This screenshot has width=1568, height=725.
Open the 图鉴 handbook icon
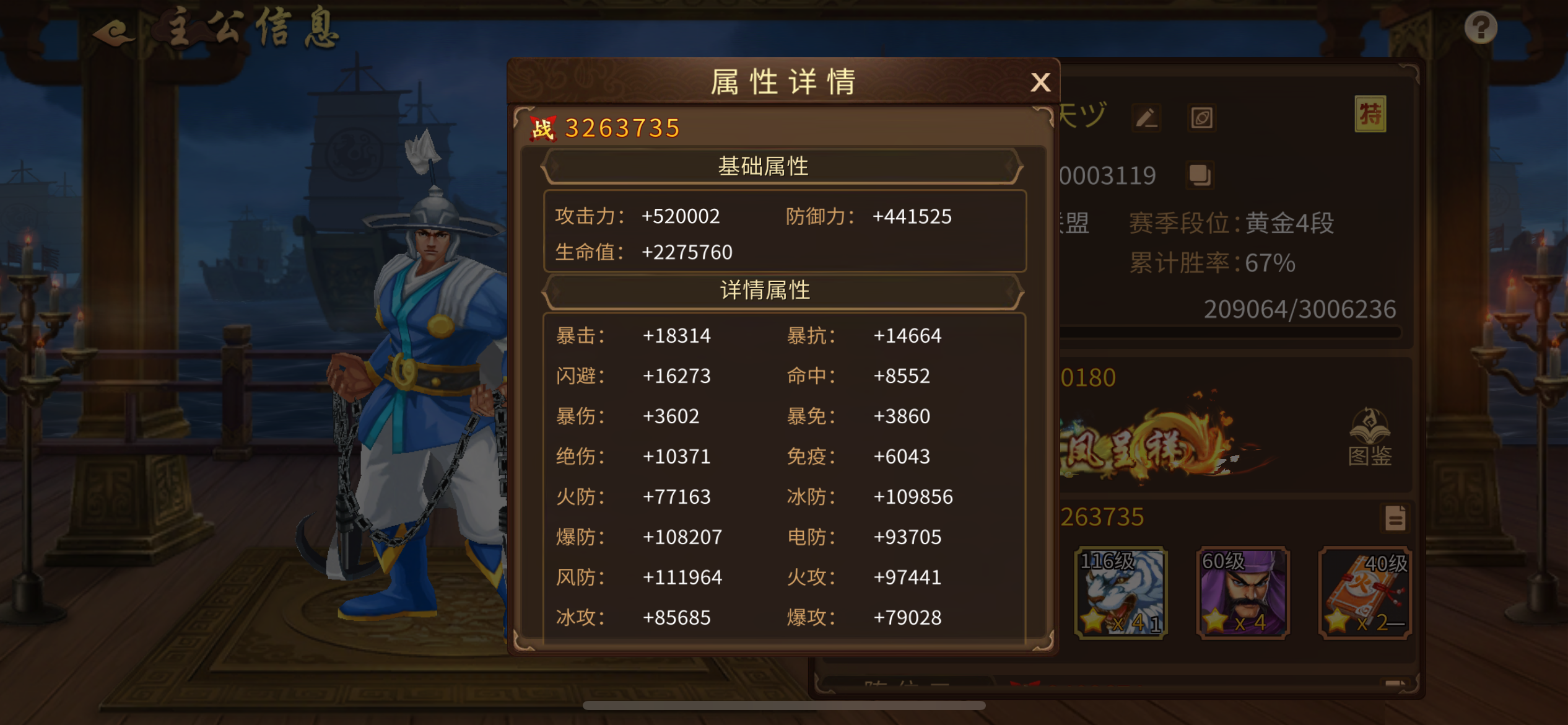coord(1370,437)
